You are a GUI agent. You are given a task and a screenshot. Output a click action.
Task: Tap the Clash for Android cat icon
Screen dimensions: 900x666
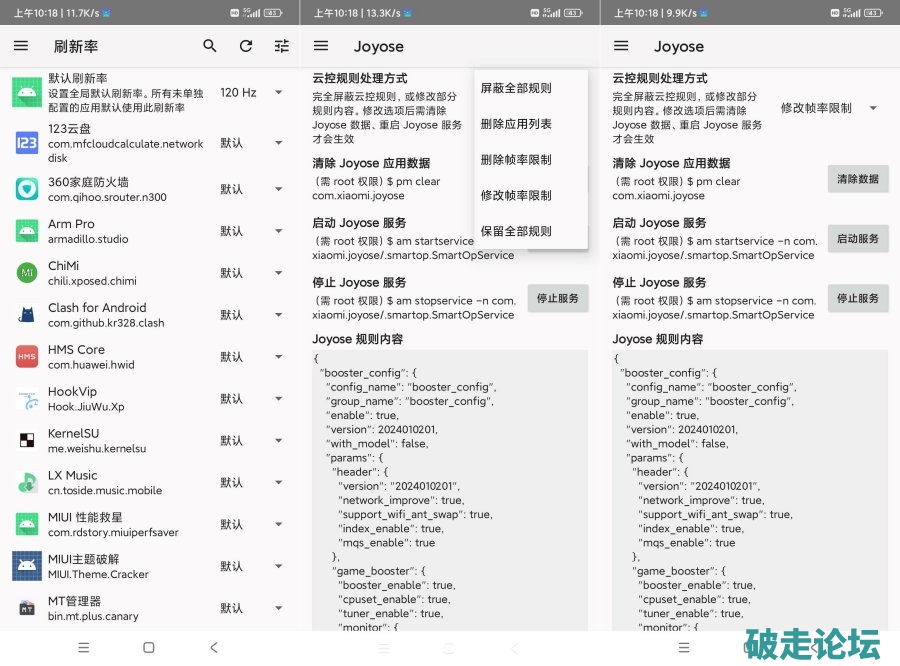(x=27, y=315)
